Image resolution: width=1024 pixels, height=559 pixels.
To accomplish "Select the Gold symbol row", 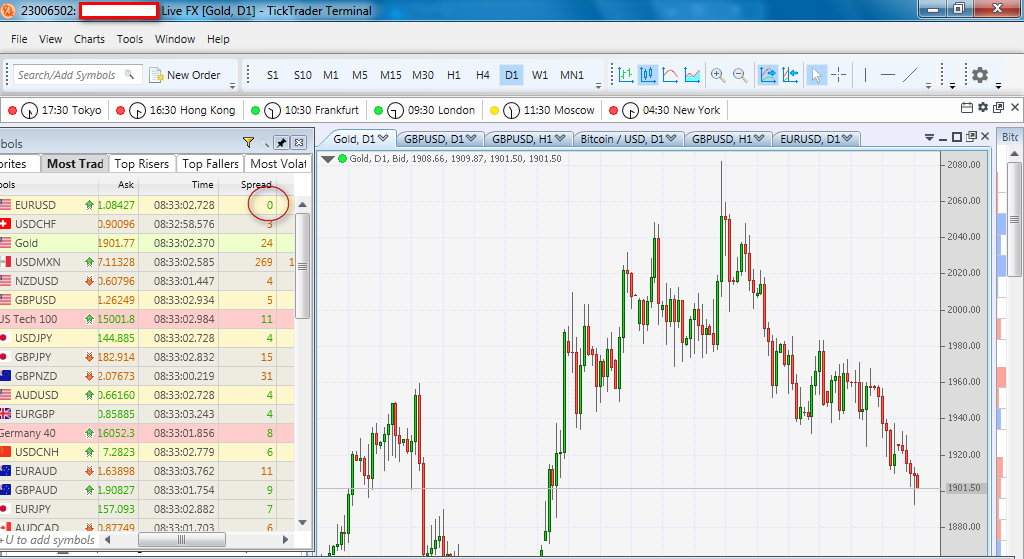I will click(x=147, y=243).
